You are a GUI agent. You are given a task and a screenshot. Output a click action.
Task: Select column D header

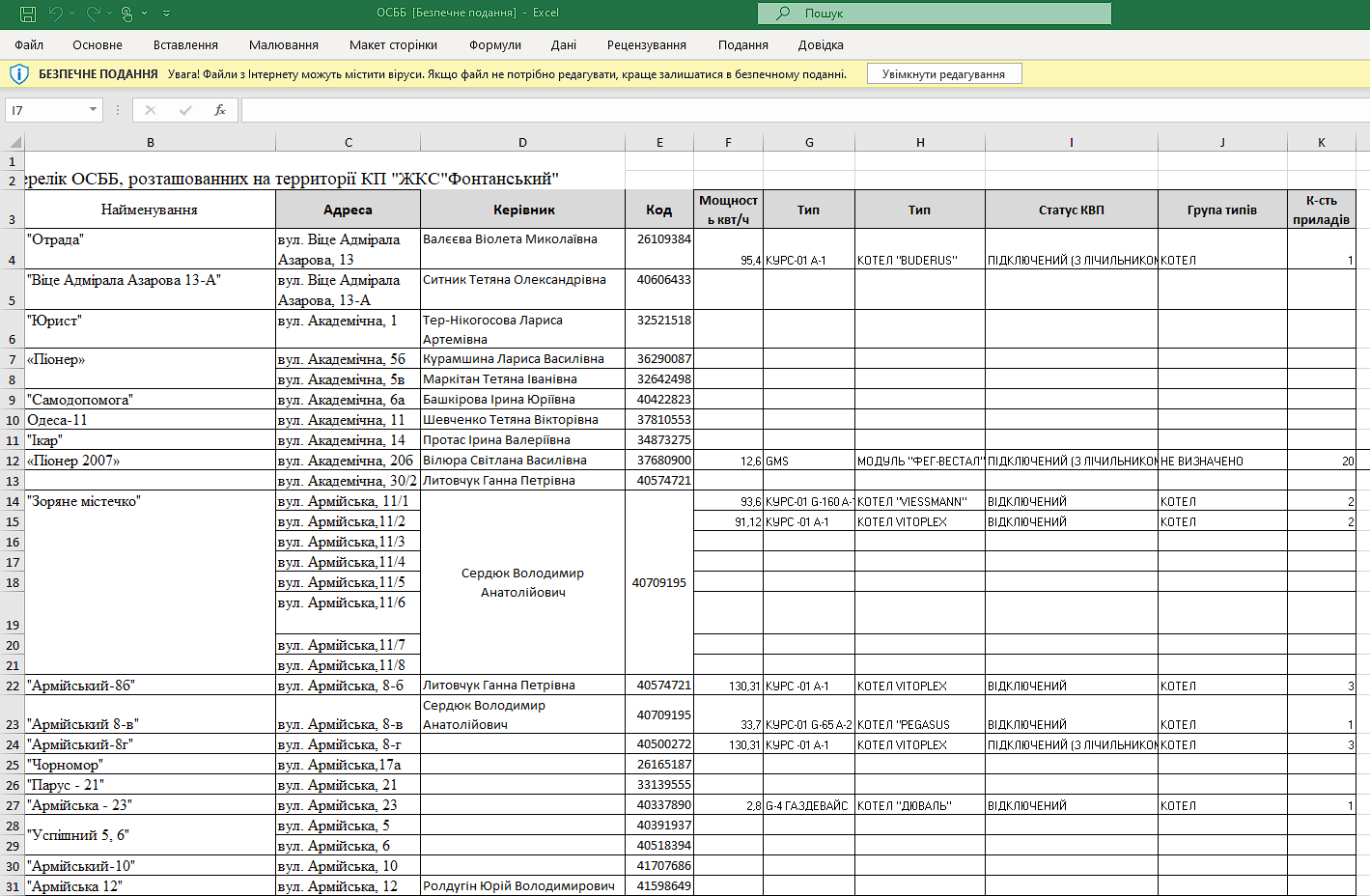tap(522, 142)
